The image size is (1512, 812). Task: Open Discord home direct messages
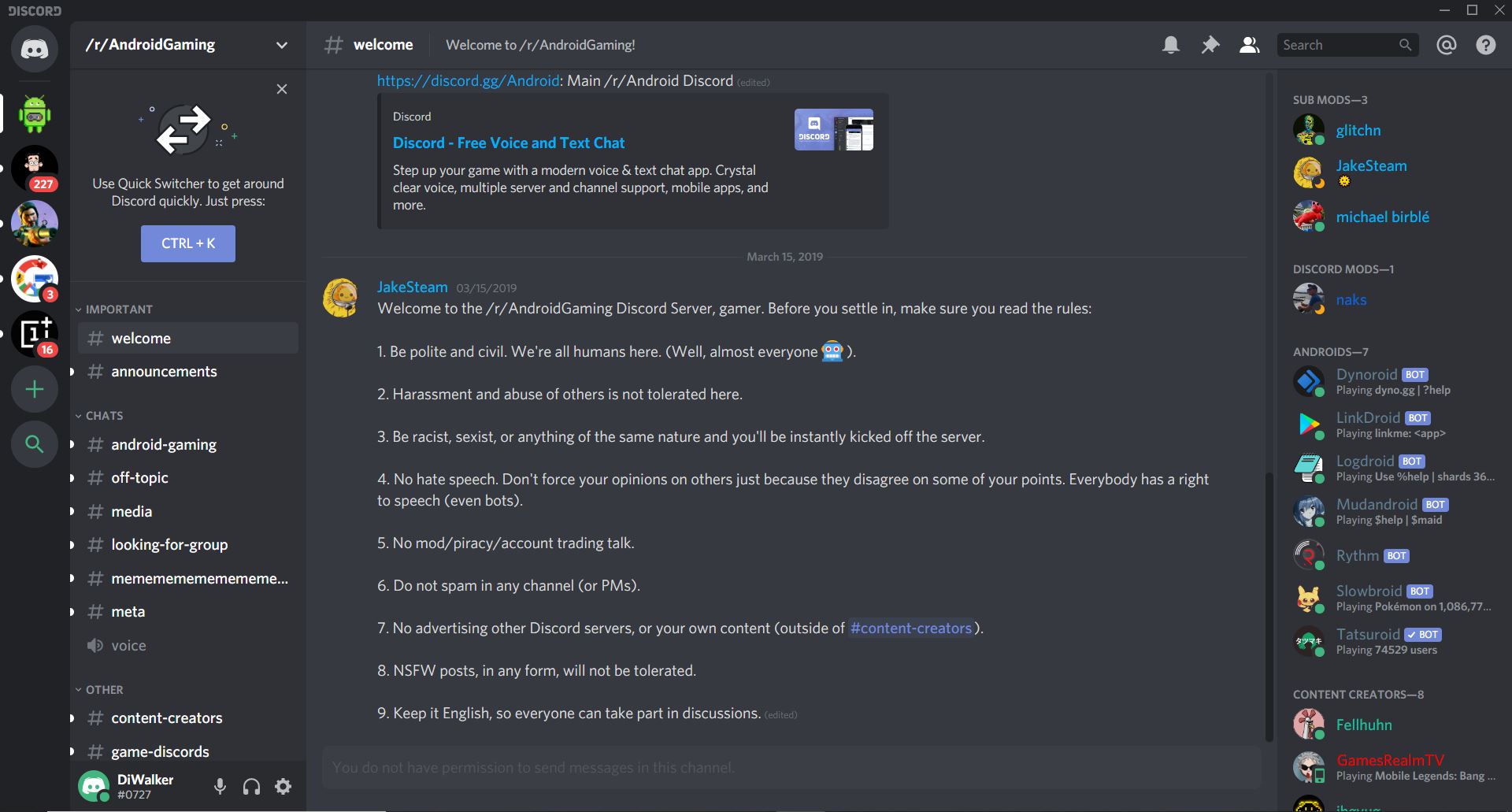[x=35, y=49]
